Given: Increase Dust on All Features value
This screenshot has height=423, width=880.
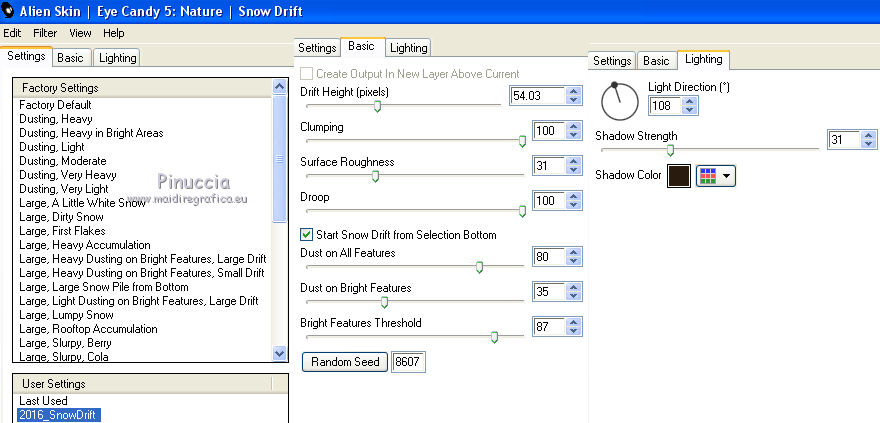Looking at the screenshot, I should (573, 252).
